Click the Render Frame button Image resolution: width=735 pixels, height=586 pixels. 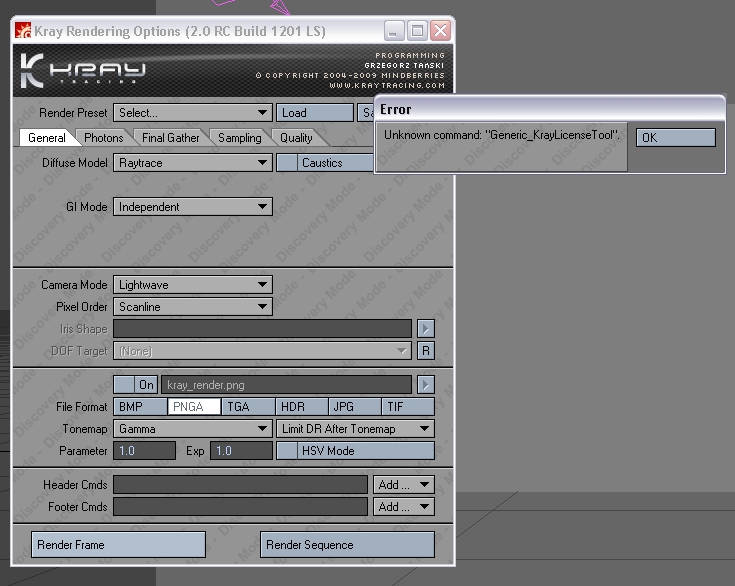pyautogui.click(x=118, y=545)
